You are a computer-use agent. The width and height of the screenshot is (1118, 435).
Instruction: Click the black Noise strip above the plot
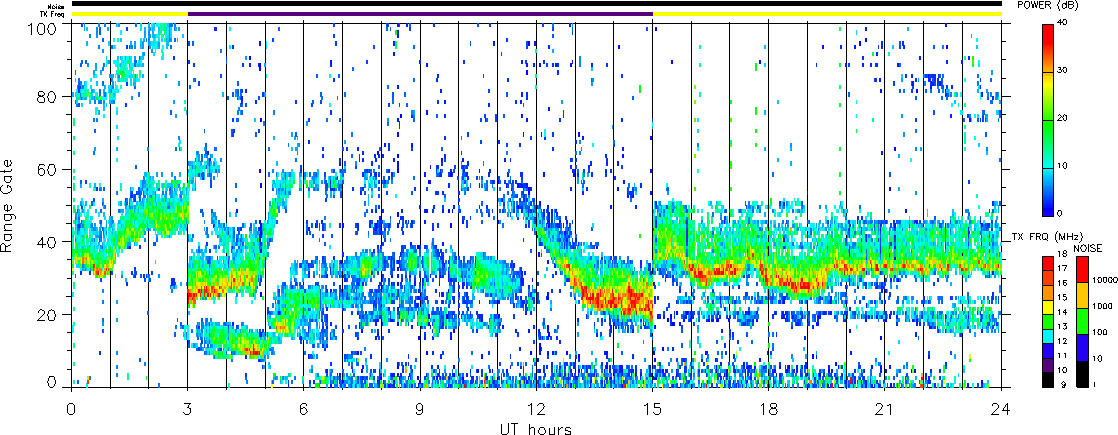[536, 4]
